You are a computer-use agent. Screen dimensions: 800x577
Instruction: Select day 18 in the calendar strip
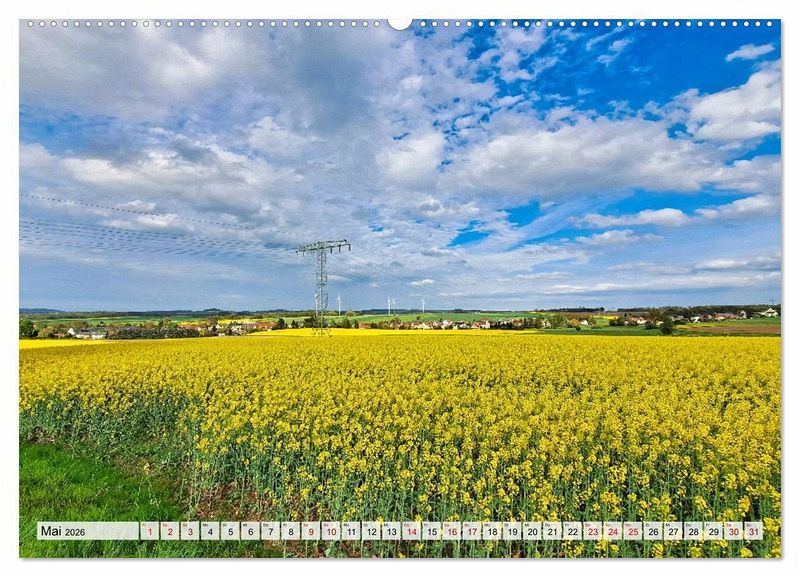pyautogui.click(x=492, y=531)
